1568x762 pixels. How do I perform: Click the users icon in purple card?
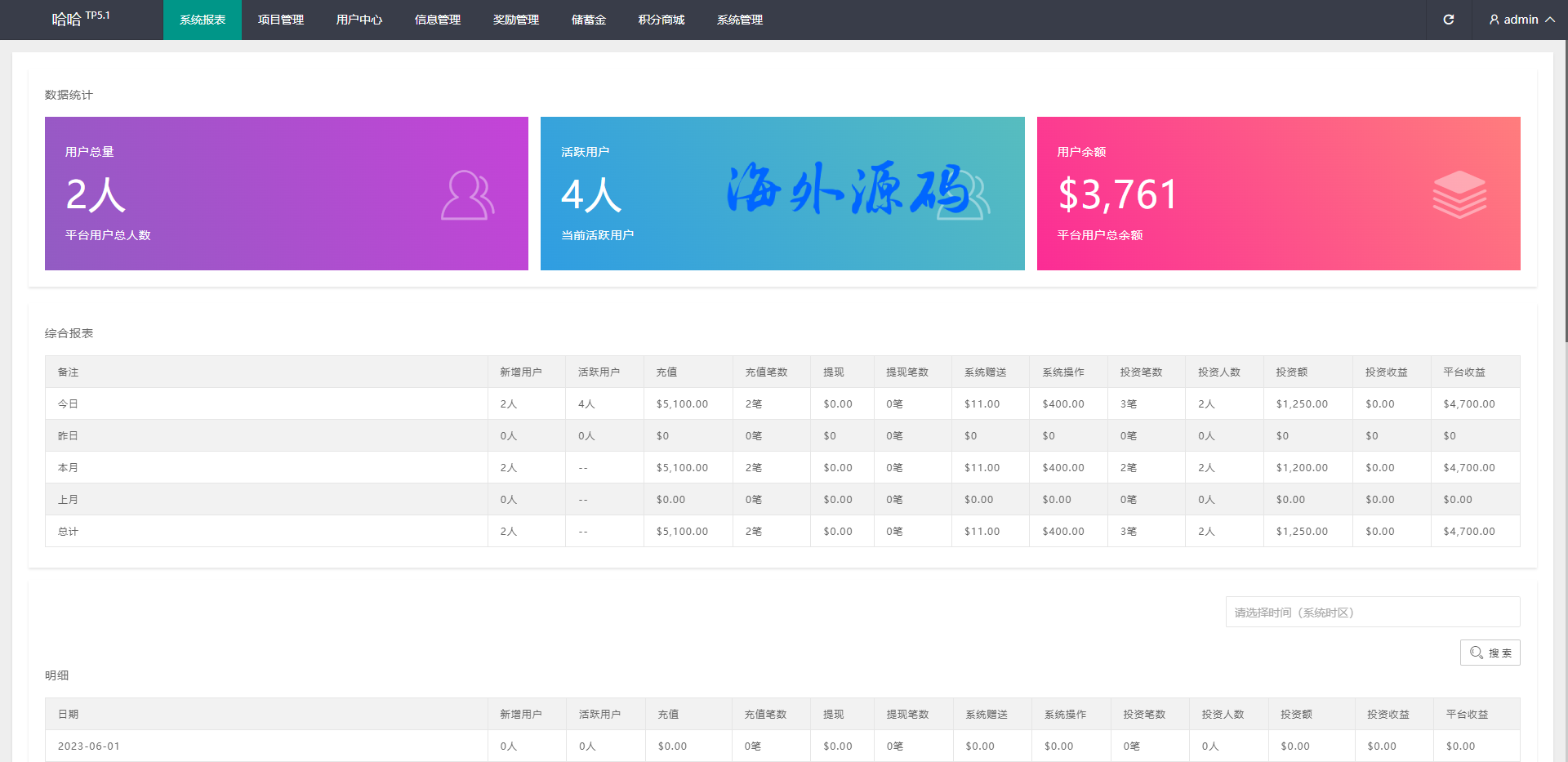point(467,195)
